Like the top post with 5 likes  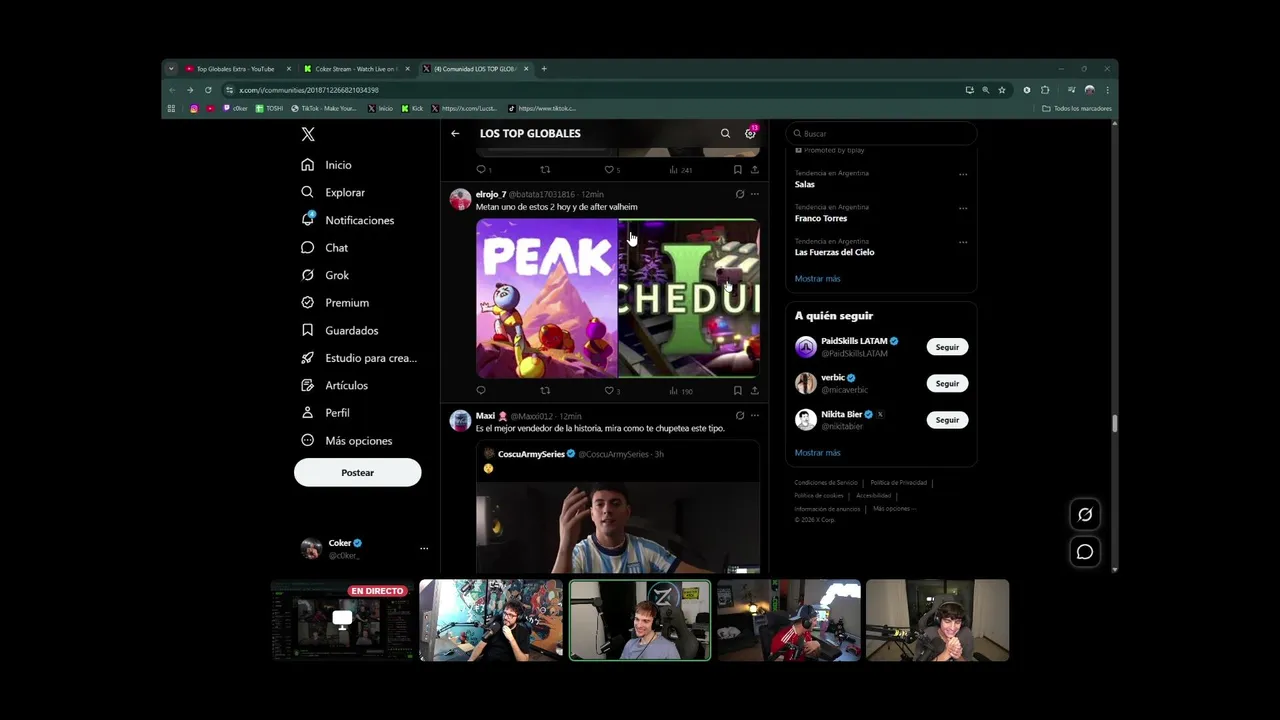point(612,170)
